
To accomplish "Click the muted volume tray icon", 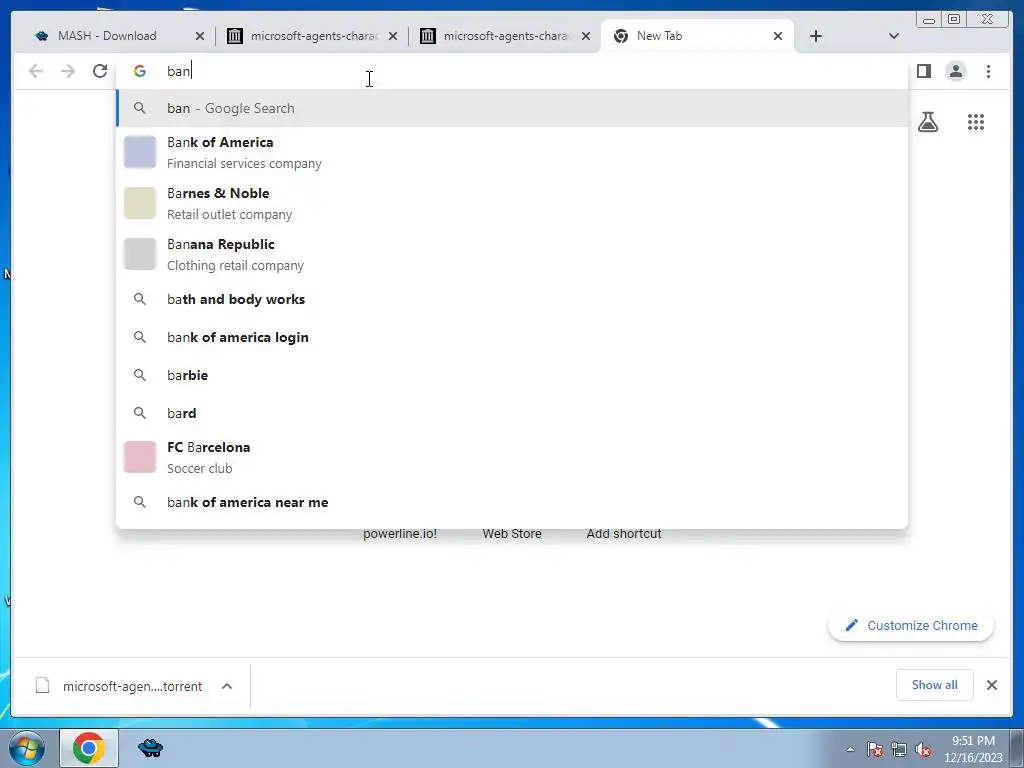I will [x=923, y=750].
